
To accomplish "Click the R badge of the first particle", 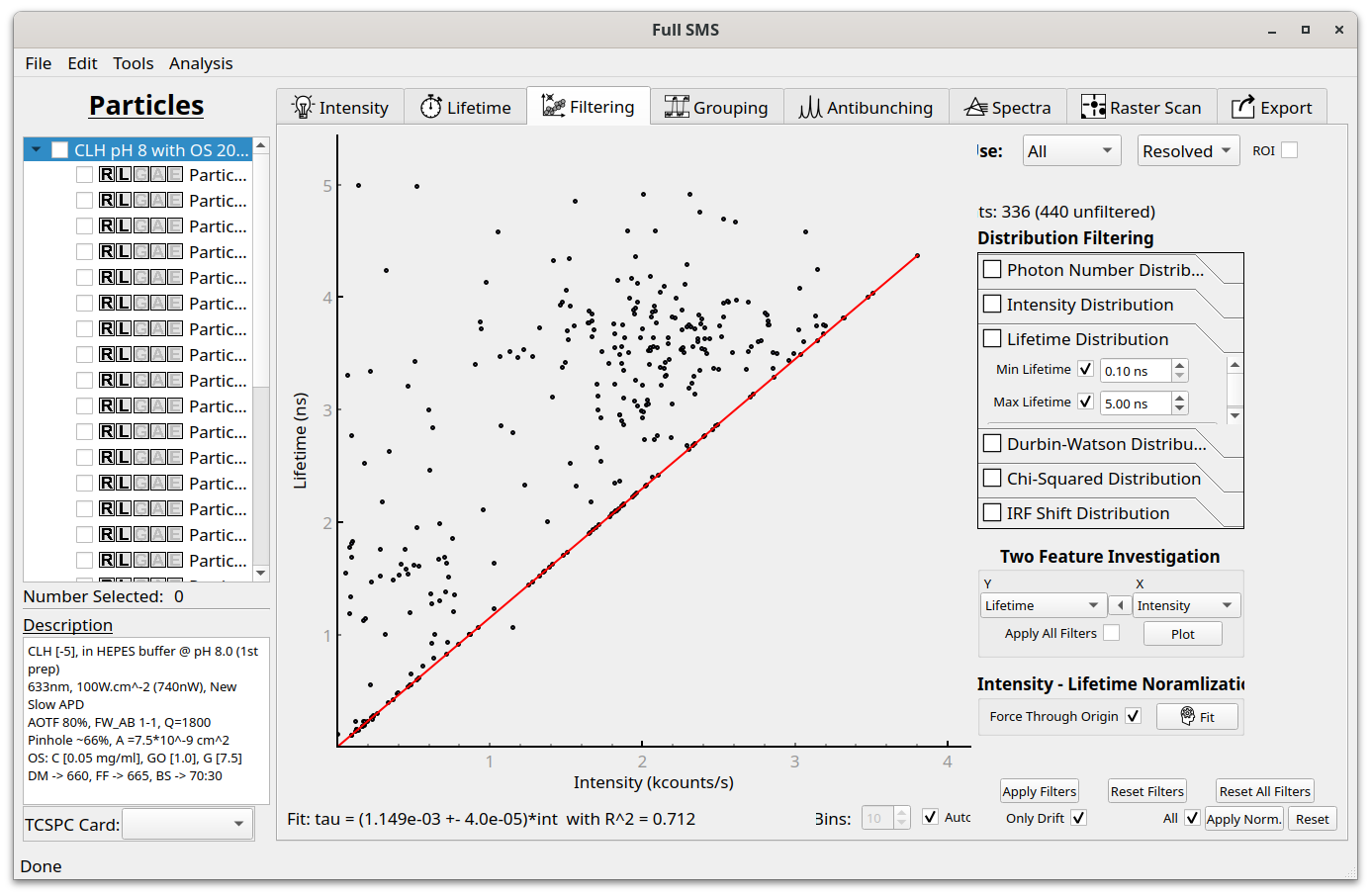I will [x=107, y=175].
